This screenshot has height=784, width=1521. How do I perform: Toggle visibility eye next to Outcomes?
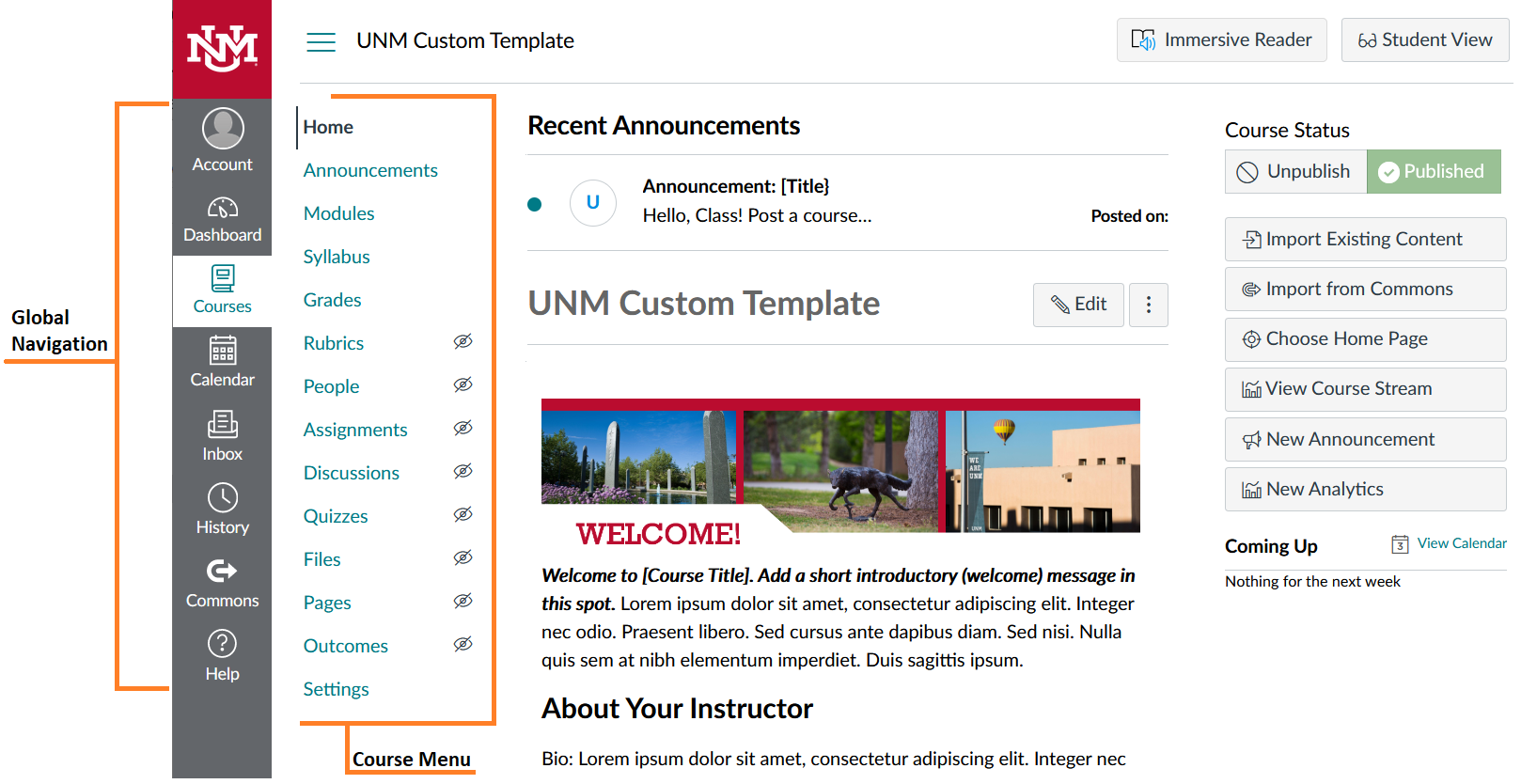(463, 644)
